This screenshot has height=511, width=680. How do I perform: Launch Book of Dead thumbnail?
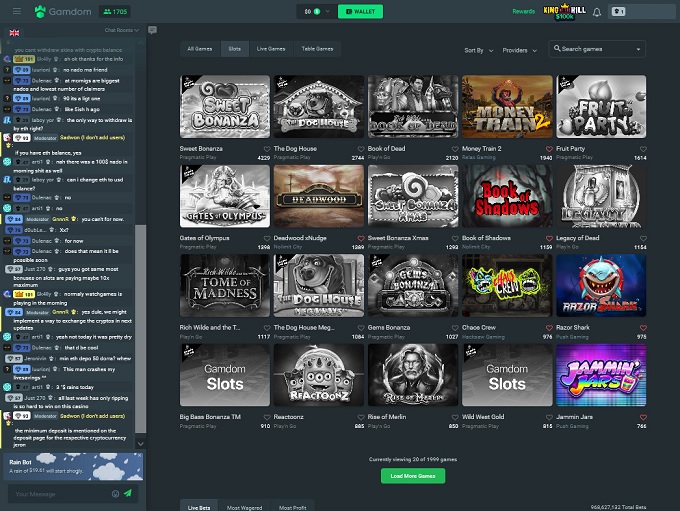[413, 107]
